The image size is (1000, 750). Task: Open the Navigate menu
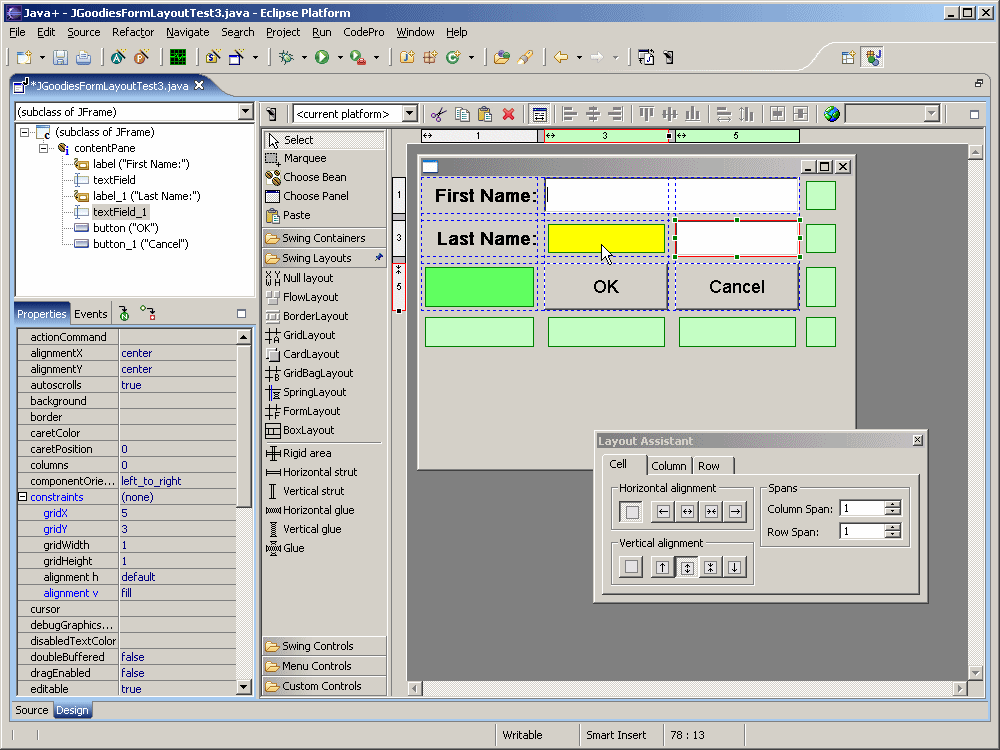click(188, 32)
